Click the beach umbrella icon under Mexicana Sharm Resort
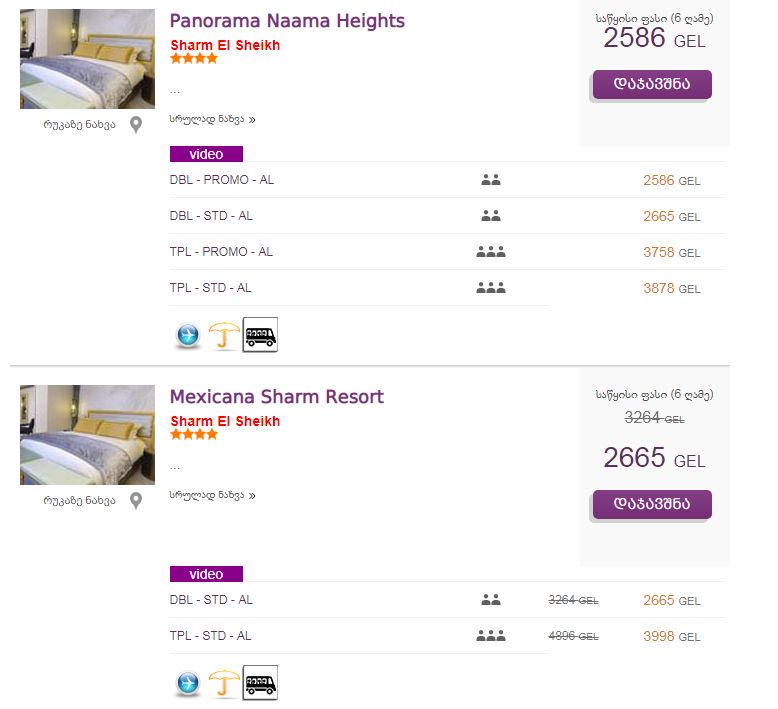778x709 pixels. pyautogui.click(x=224, y=683)
